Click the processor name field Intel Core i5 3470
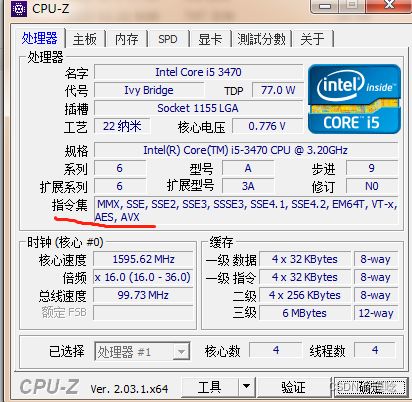412x402 pixels. pos(199,72)
